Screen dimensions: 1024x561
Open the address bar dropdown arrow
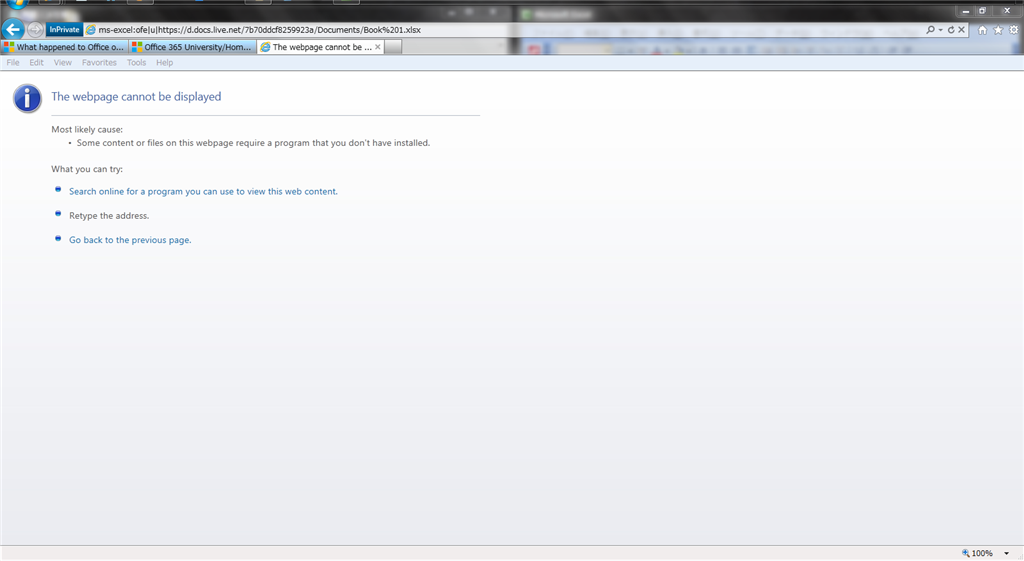click(940, 30)
